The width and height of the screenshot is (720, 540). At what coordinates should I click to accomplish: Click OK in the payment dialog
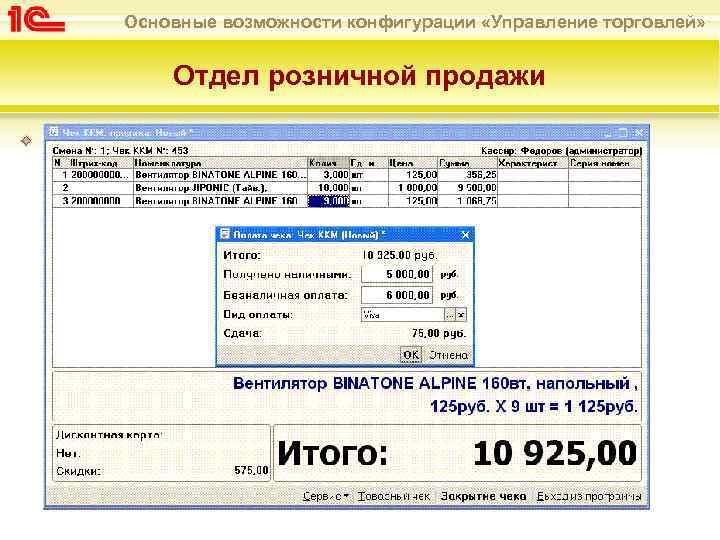[411, 355]
